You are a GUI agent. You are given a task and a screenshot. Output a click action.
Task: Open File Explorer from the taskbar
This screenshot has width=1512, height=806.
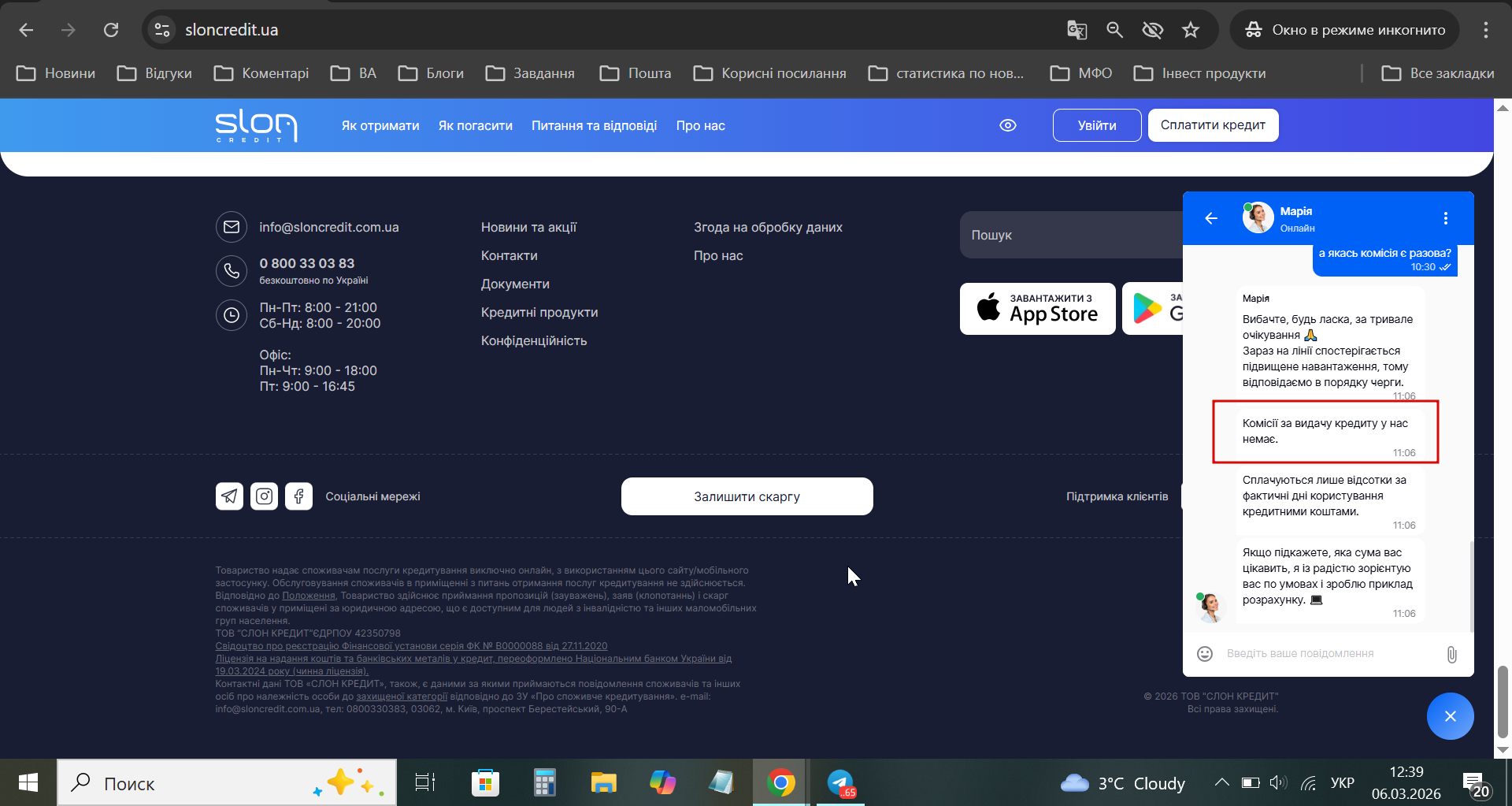pos(603,782)
